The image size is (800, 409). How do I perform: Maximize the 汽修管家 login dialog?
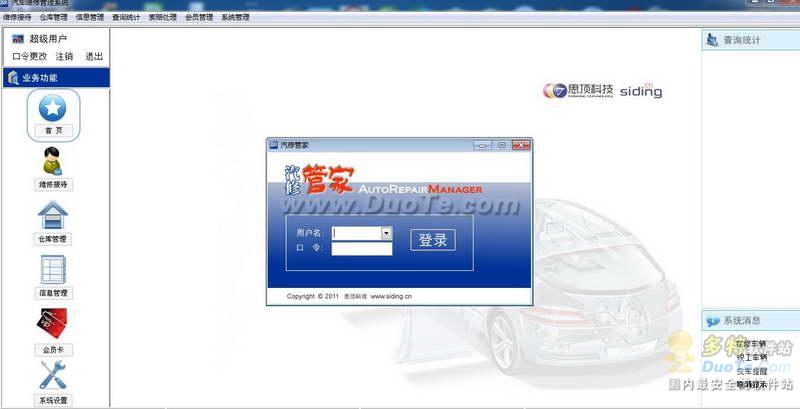(x=502, y=145)
